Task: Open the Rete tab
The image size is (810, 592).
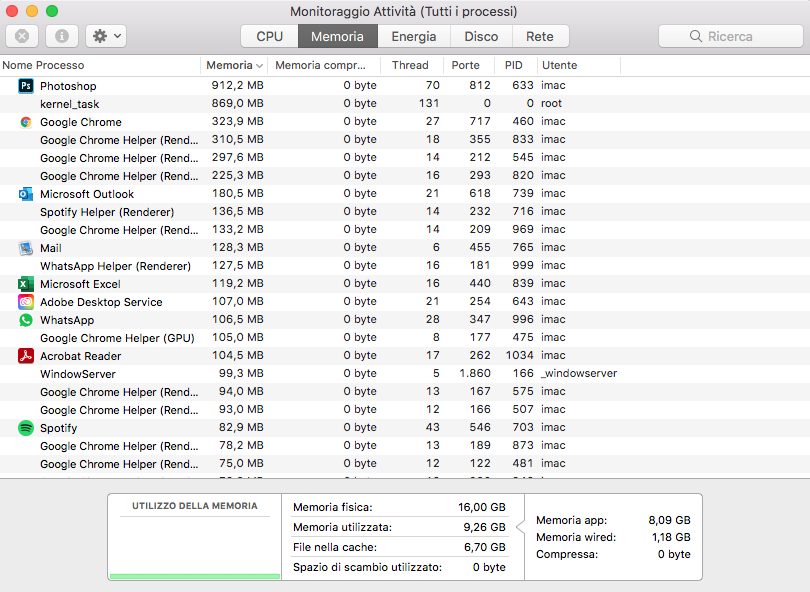Action: tap(540, 37)
